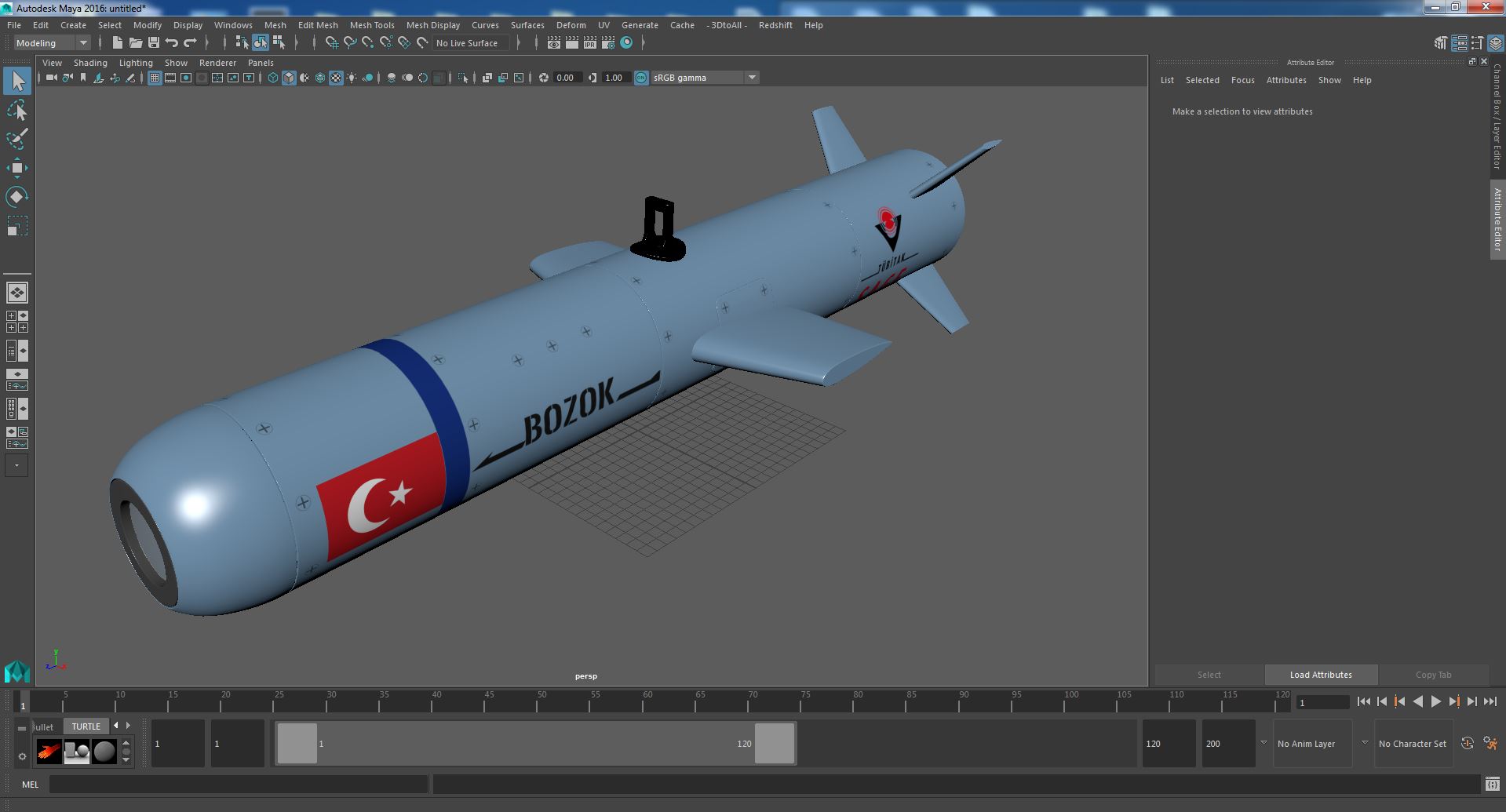Go to start of playback range
The height and width of the screenshot is (812, 1506).
1363,702
